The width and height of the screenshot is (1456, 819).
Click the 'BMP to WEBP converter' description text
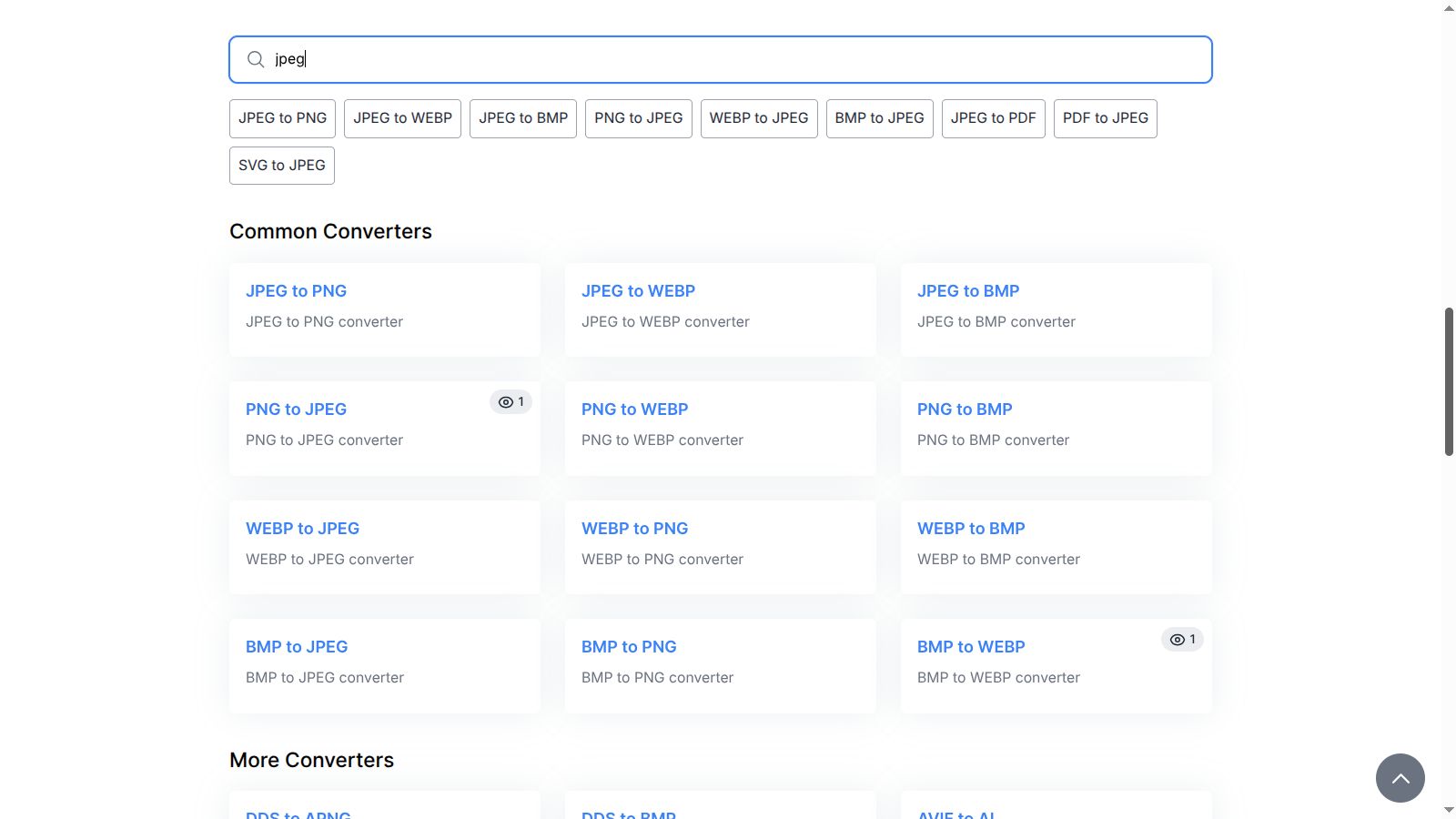point(998,678)
